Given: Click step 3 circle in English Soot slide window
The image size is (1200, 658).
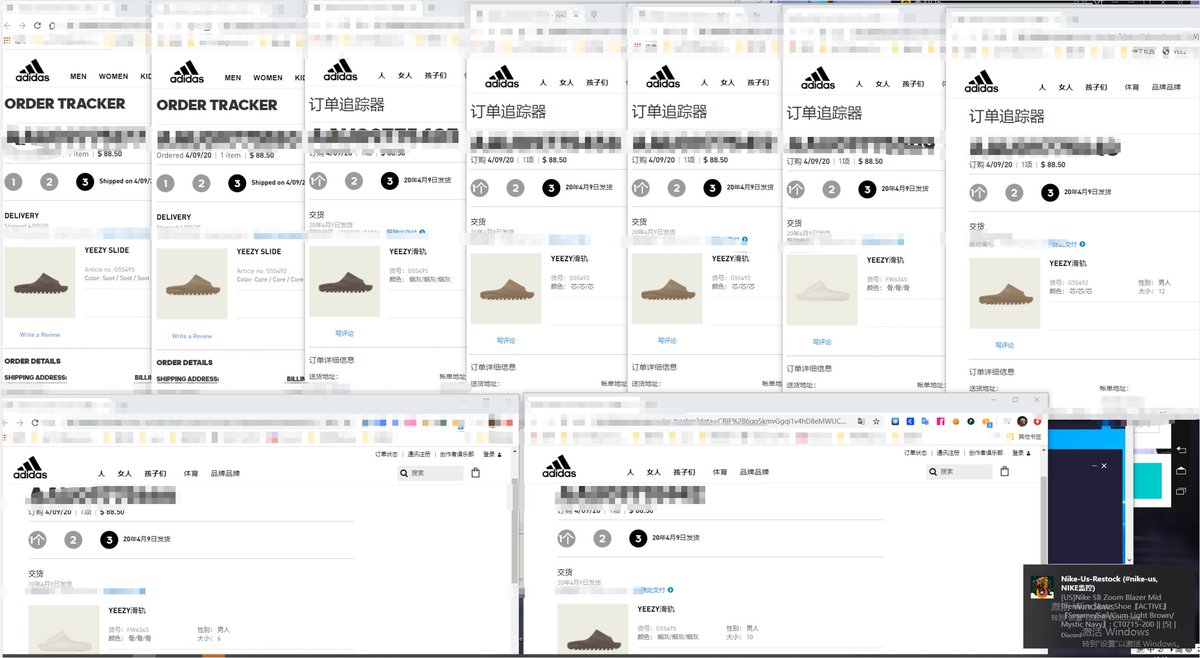Looking at the screenshot, I should tap(85, 182).
